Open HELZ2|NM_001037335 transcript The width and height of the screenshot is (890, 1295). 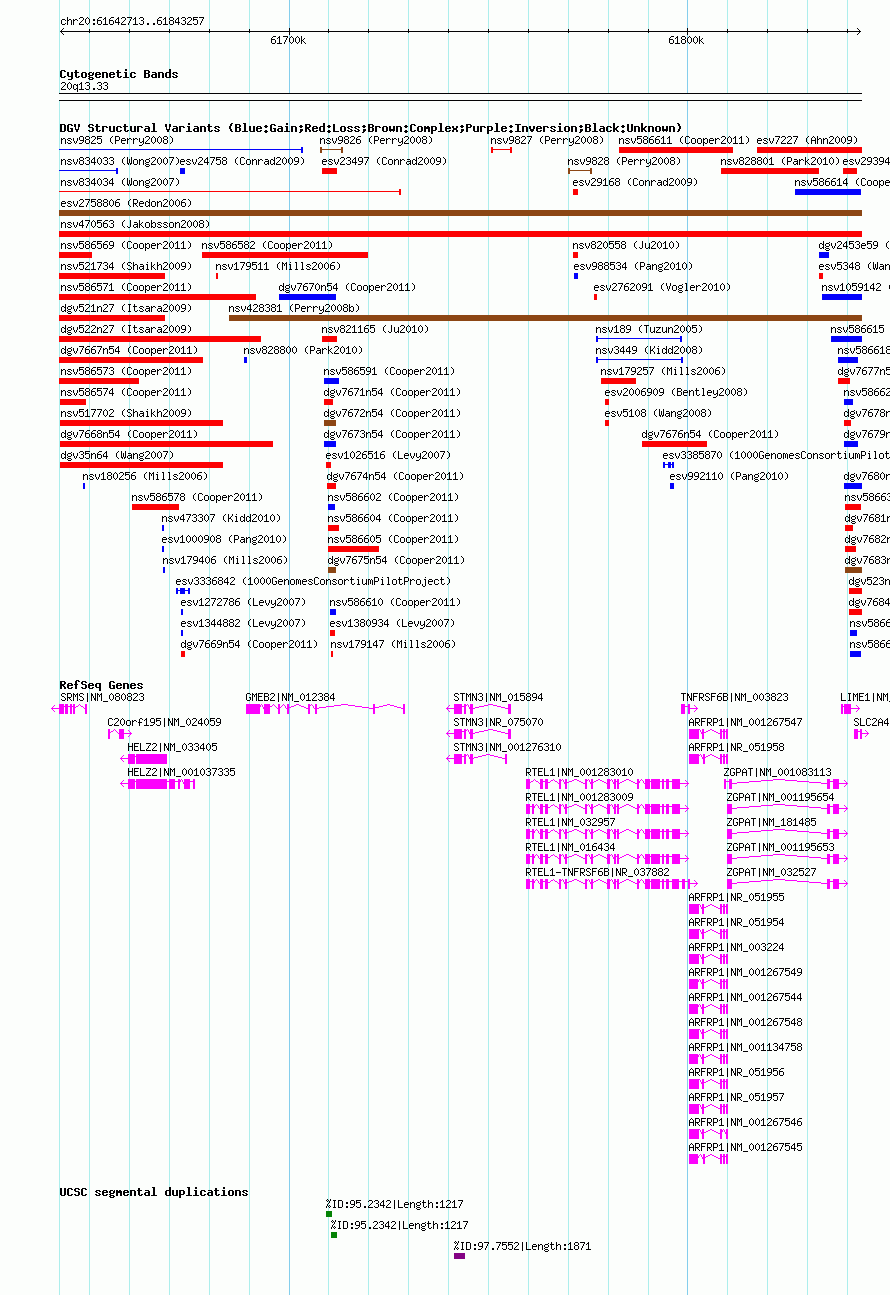pos(157,784)
